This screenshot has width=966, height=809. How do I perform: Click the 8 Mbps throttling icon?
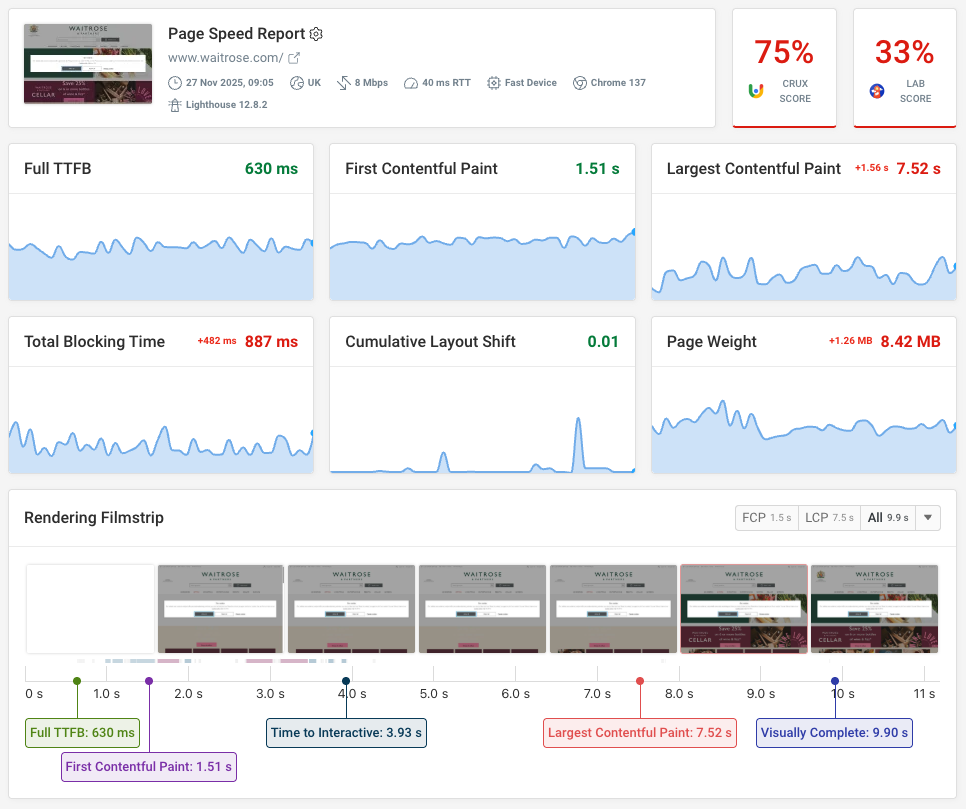click(x=343, y=82)
